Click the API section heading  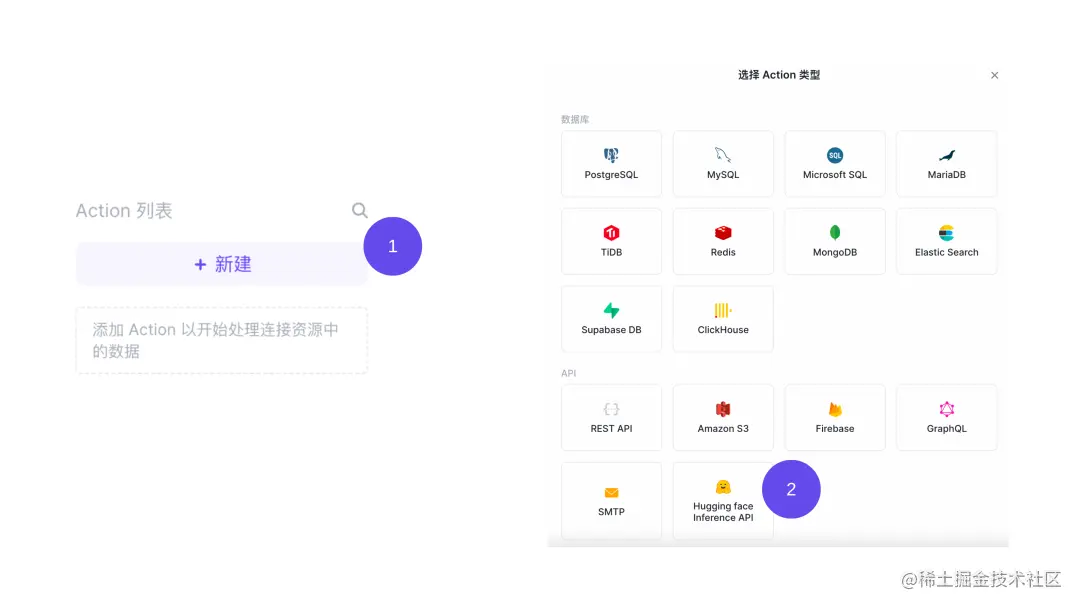[568, 373]
